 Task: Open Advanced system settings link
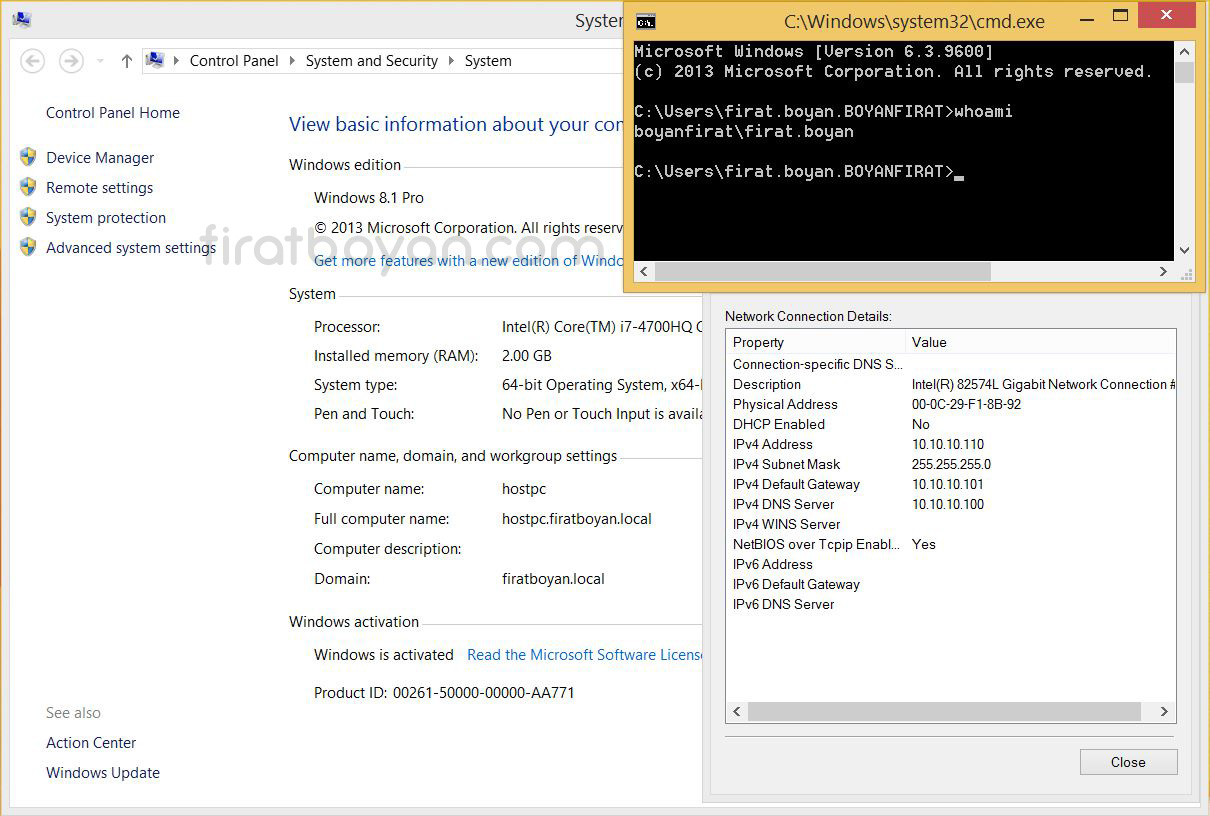click(x=131, y=248)
